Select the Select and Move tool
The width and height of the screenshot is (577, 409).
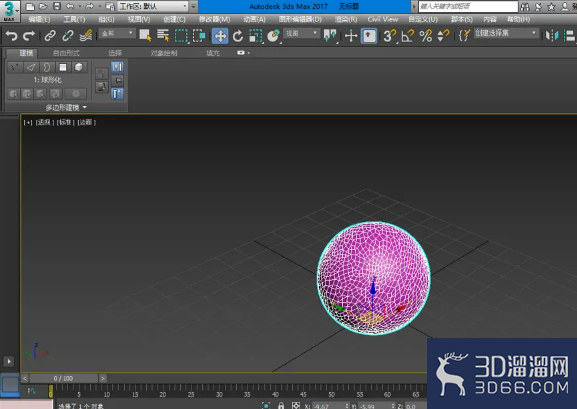(220, 36)
